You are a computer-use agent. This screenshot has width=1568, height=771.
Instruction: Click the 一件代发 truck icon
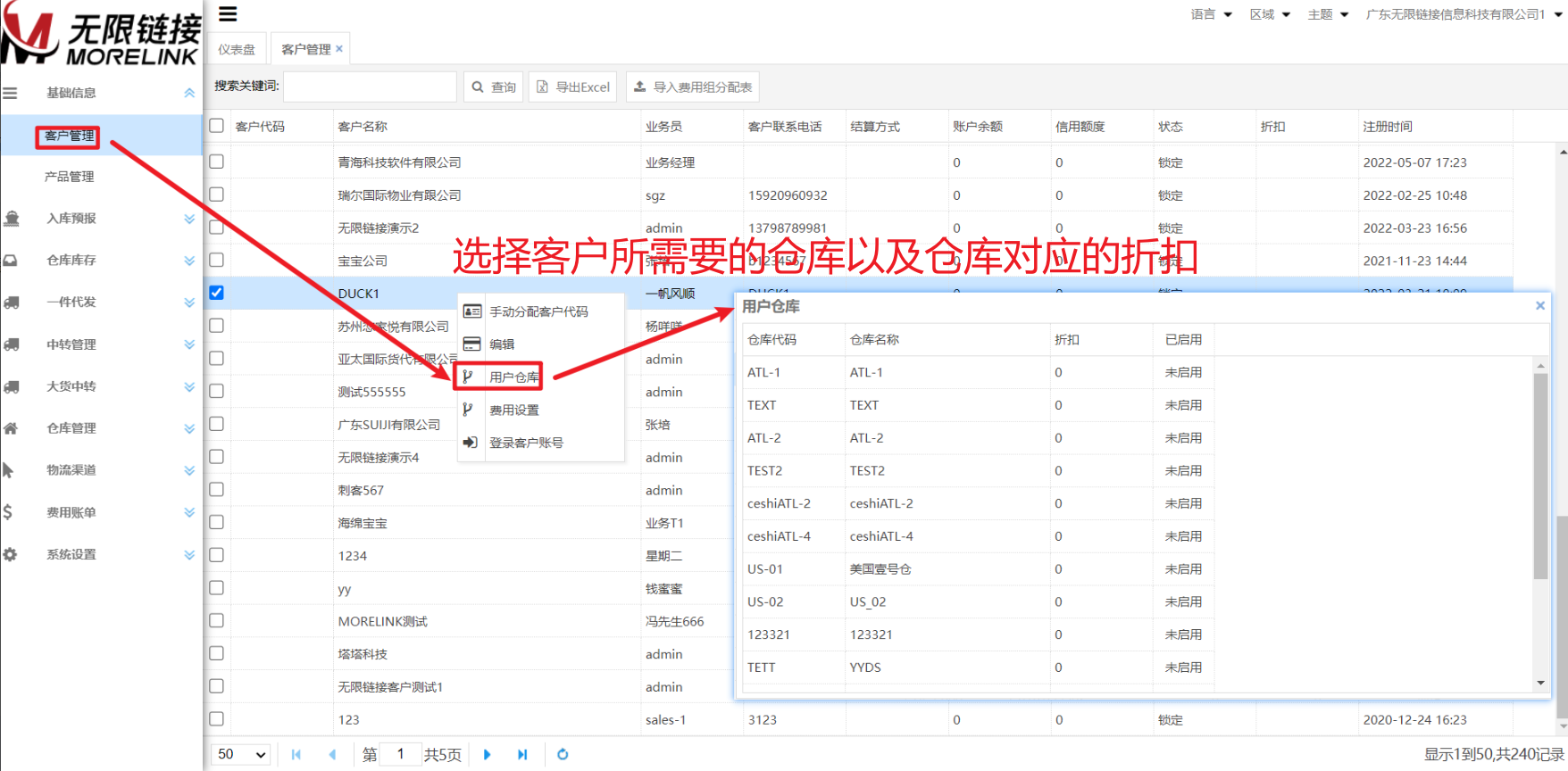tap(12, 303)
